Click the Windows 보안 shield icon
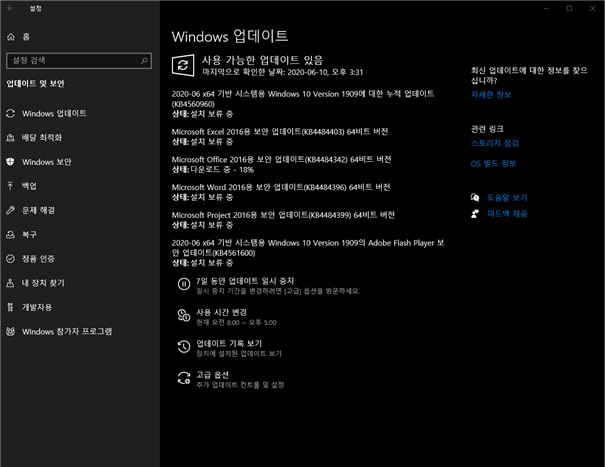The width and height of the screenshot is (605, 467). [10, 162]
